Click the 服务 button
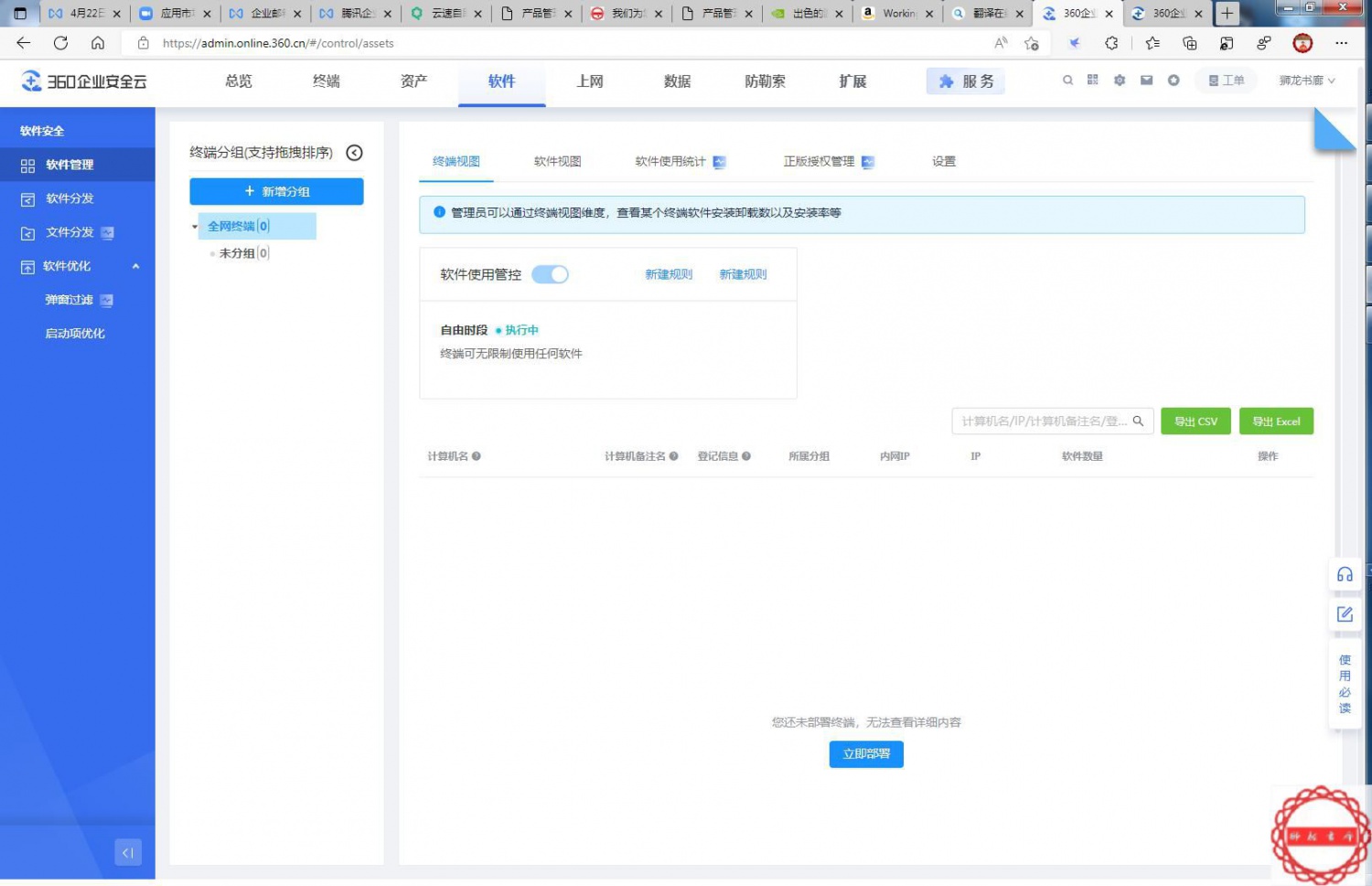 coord(966,81)
